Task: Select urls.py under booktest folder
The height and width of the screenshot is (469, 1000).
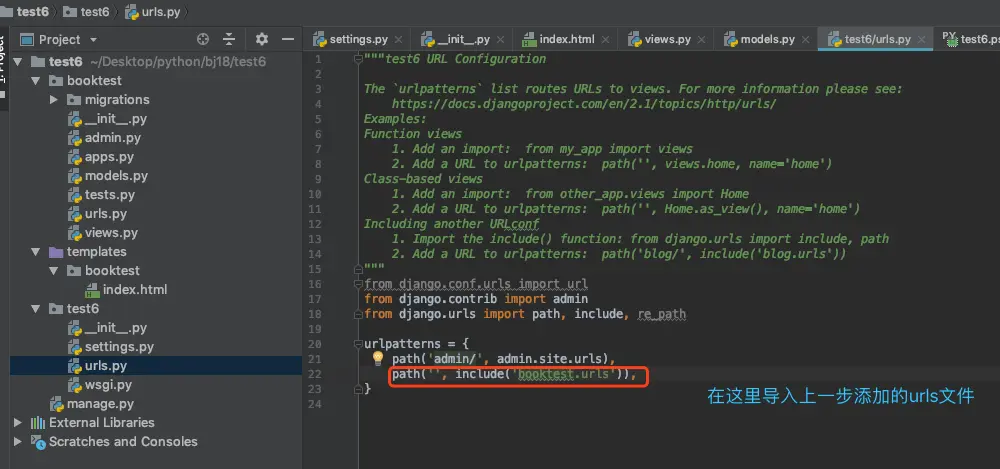Action: click(x=106, y=214)
